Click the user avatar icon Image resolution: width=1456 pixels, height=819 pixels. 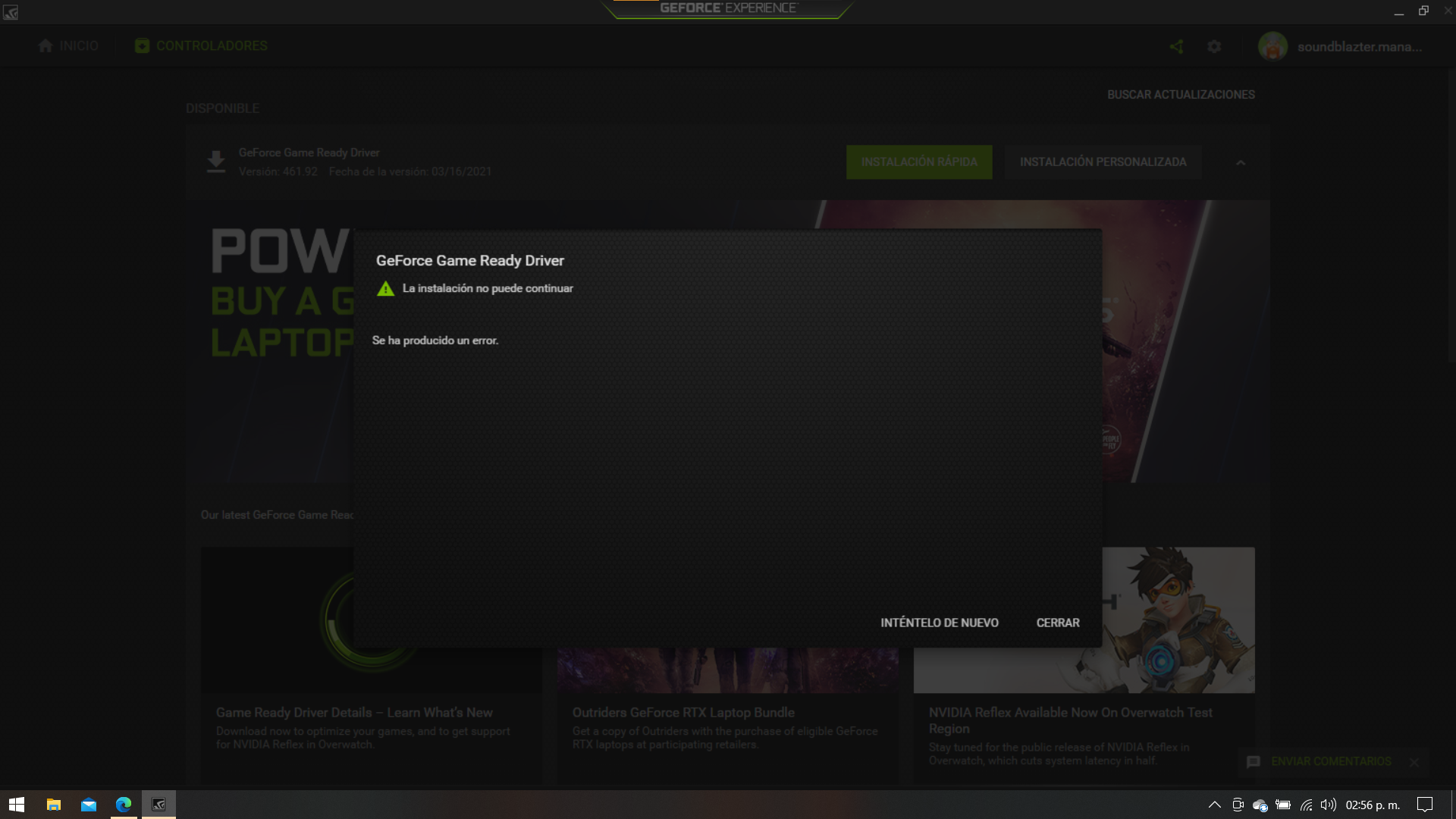pos(1272,46)
